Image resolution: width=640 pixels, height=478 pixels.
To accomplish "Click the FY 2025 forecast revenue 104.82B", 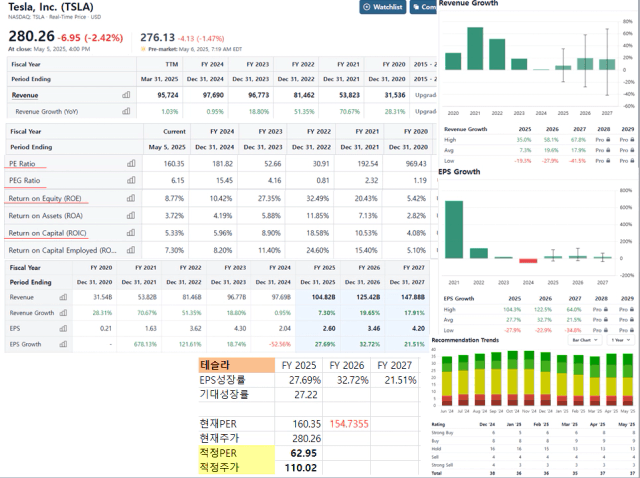I will pos(323,297).
